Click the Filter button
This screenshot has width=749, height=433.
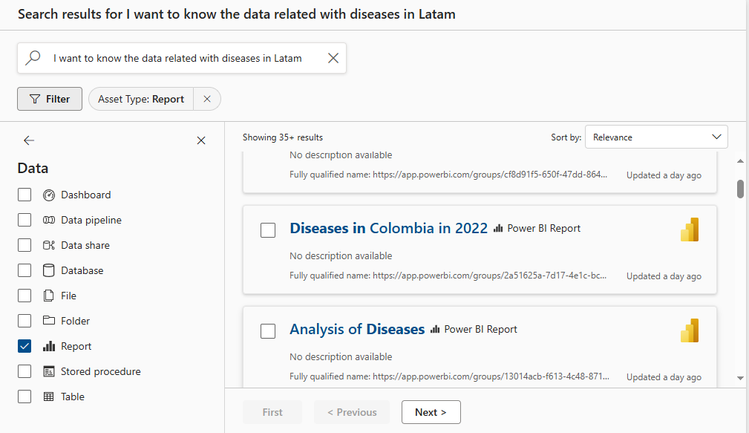pos(49,99)
